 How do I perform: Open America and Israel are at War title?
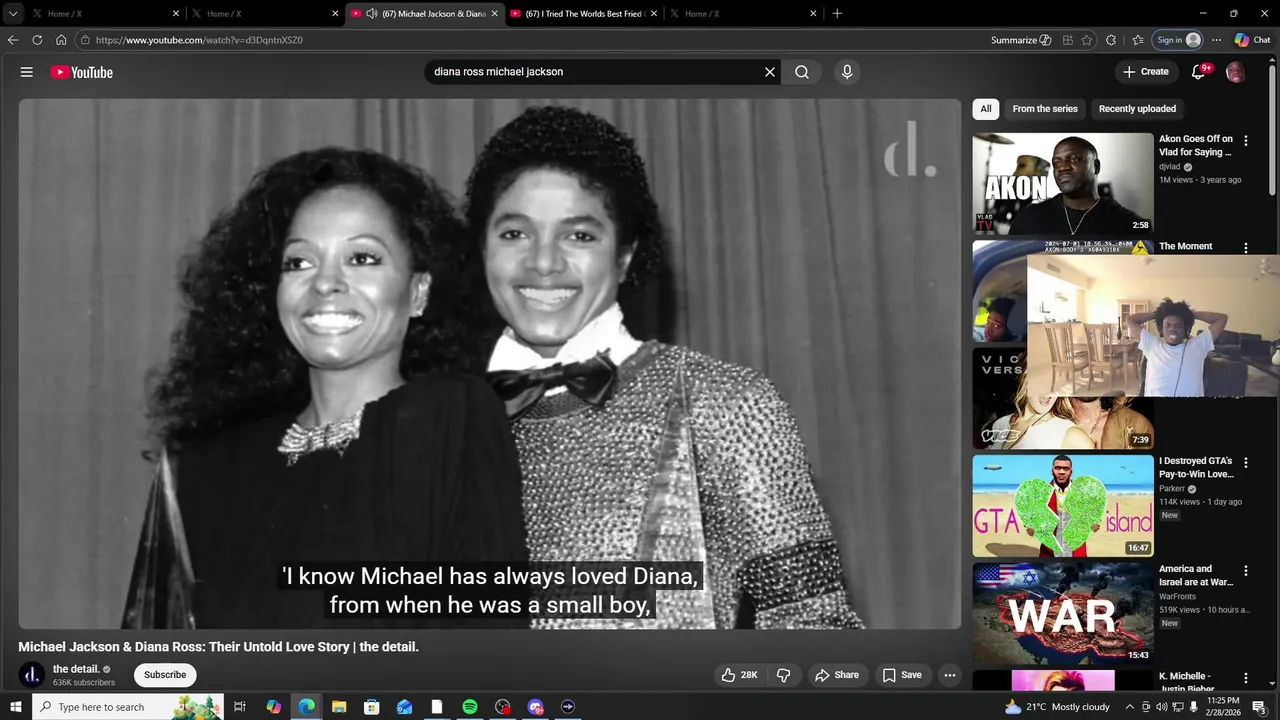pos(1196,575)
